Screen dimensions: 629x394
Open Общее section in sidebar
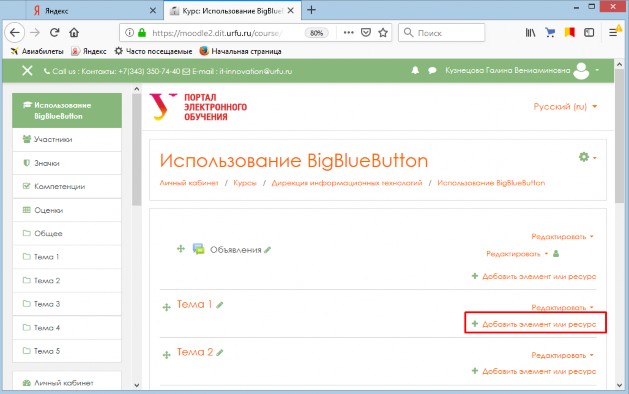pos(67,234)
